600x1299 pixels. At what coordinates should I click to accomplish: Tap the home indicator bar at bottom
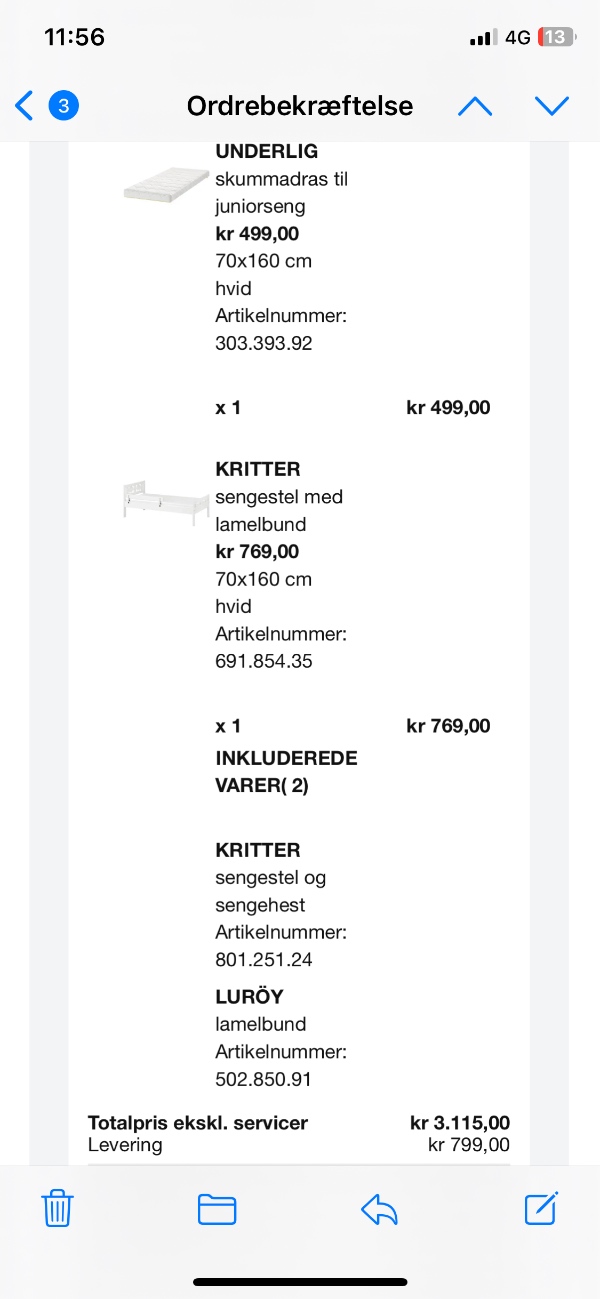[300, 1280]
